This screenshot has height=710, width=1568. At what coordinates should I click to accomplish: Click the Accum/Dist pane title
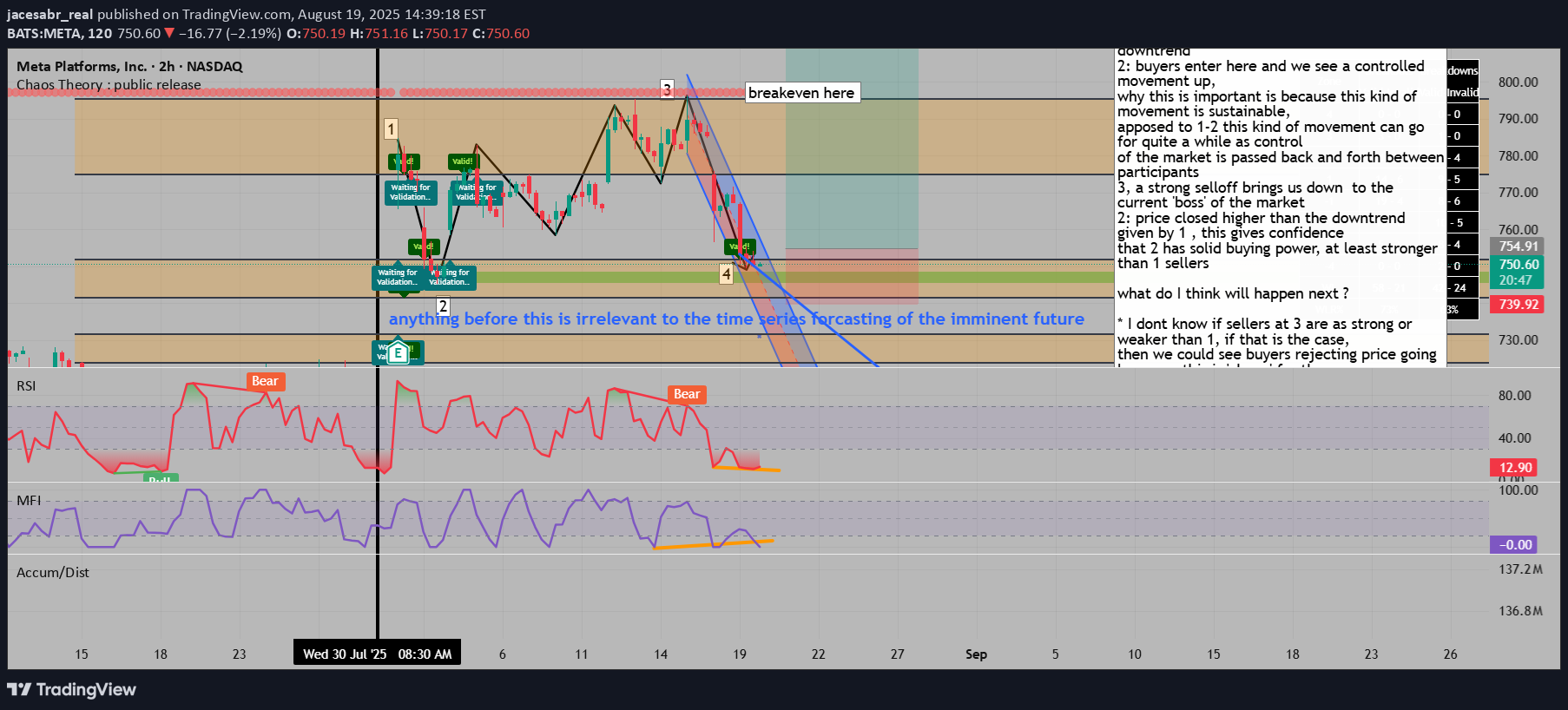pyautogui.click(x=53, y=573)
